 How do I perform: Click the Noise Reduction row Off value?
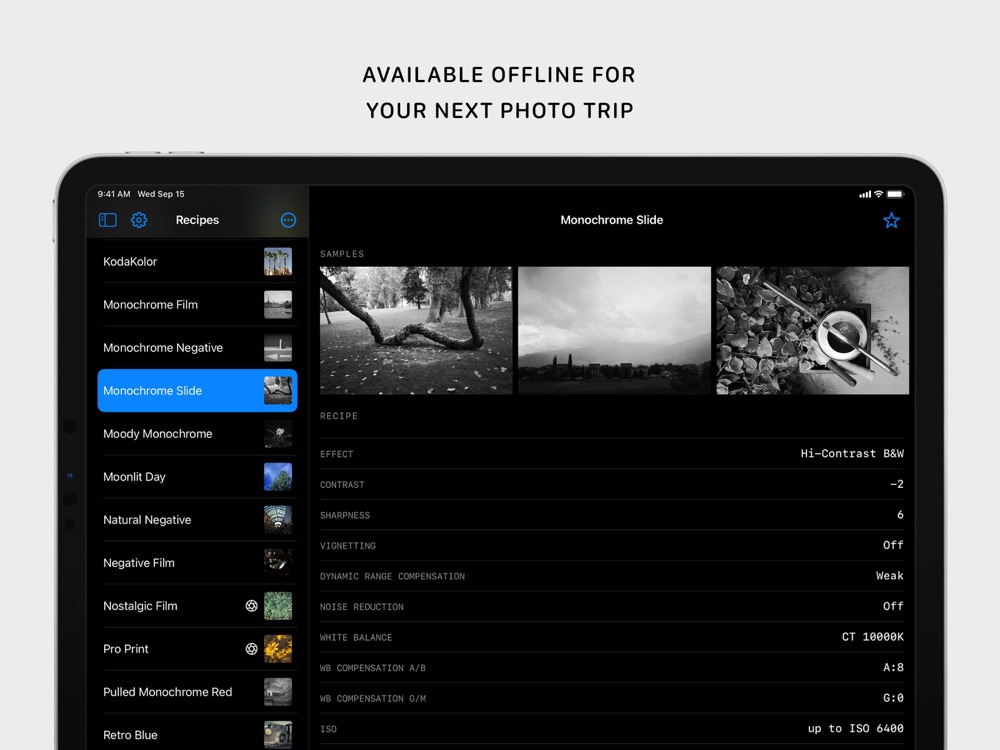click(893, 607)
